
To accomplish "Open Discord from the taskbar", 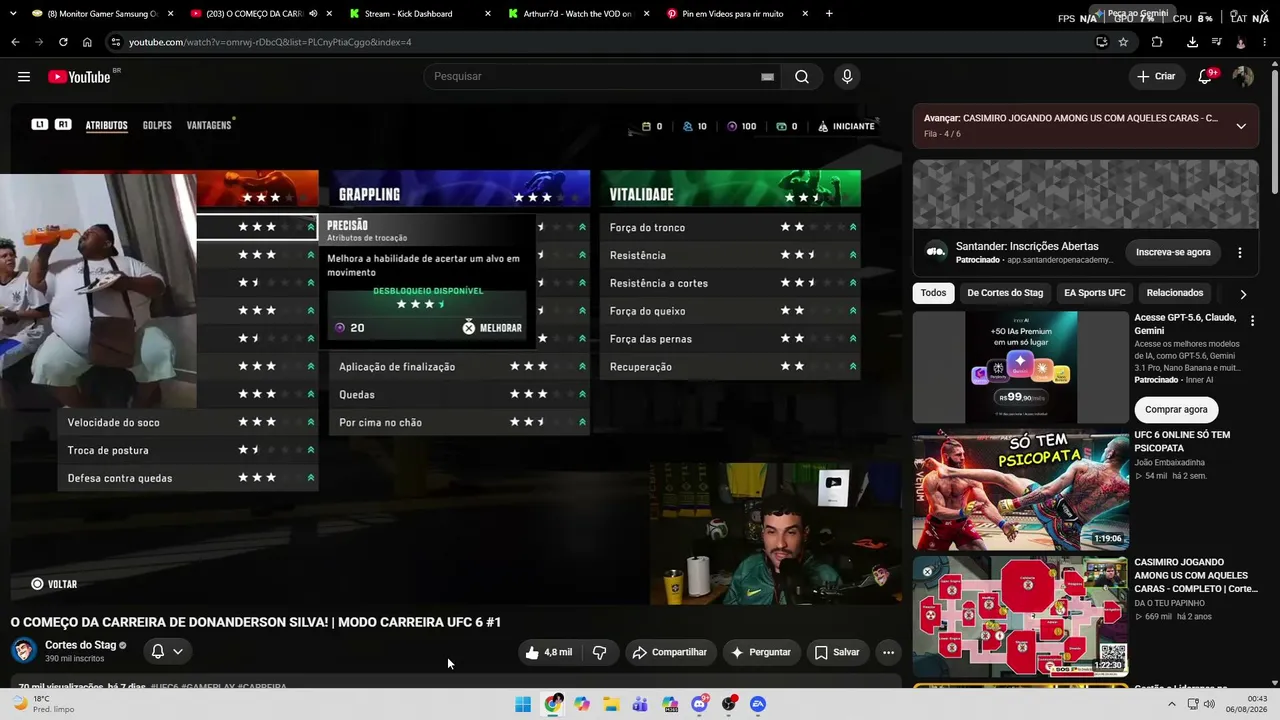I will pos(700,704).
